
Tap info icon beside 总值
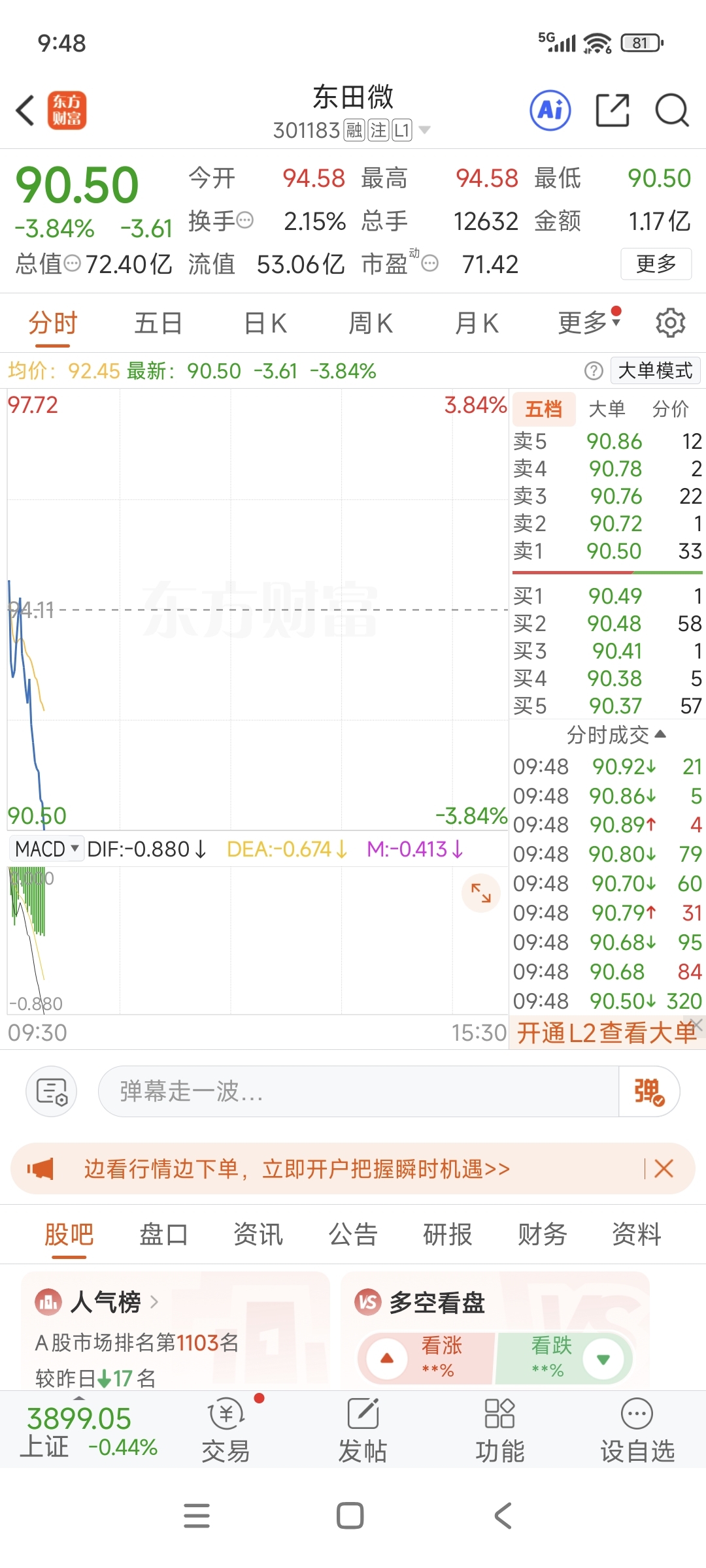tap(73, 263)
